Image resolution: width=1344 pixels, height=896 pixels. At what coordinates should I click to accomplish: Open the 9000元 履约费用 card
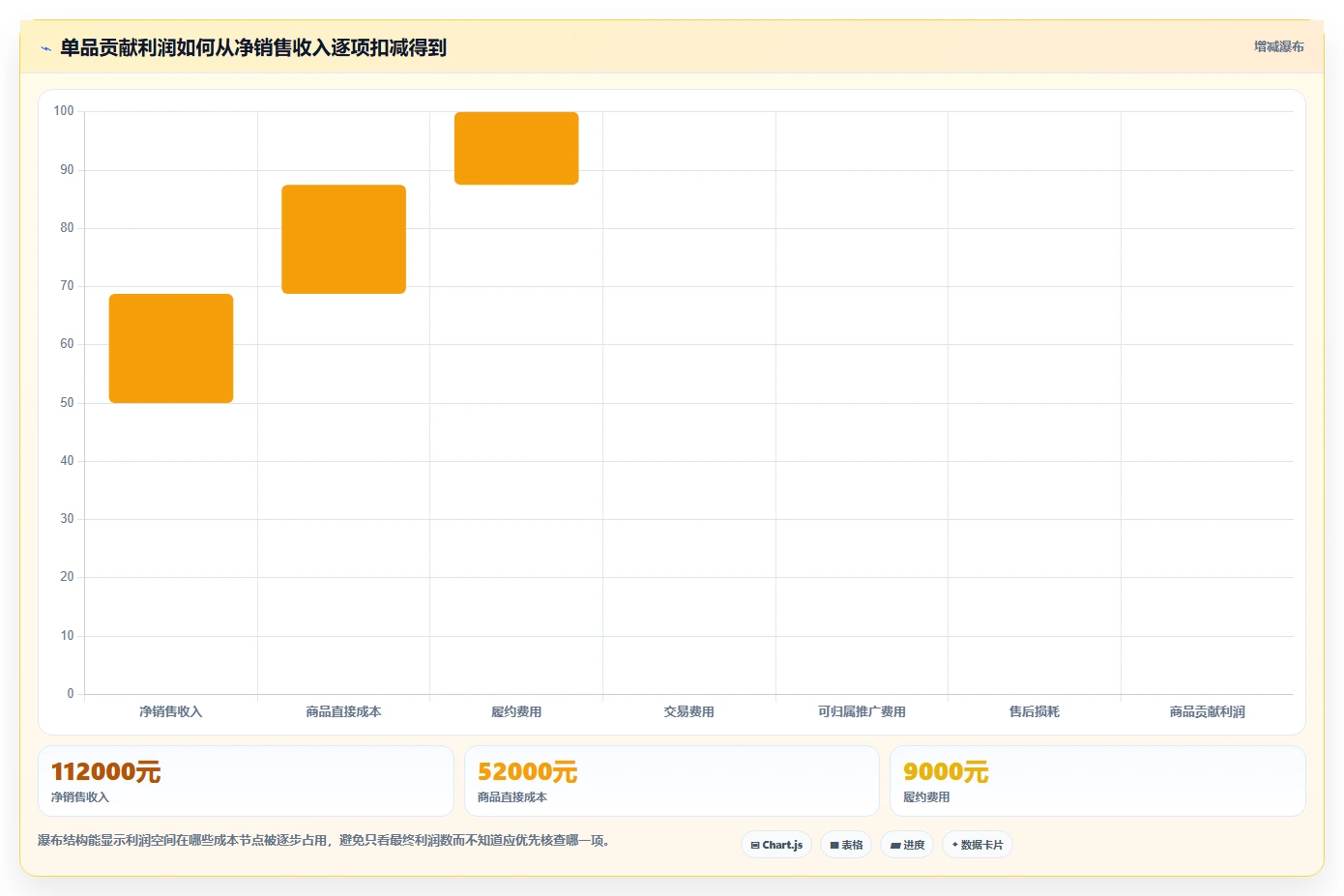(x=1097, y=781)
